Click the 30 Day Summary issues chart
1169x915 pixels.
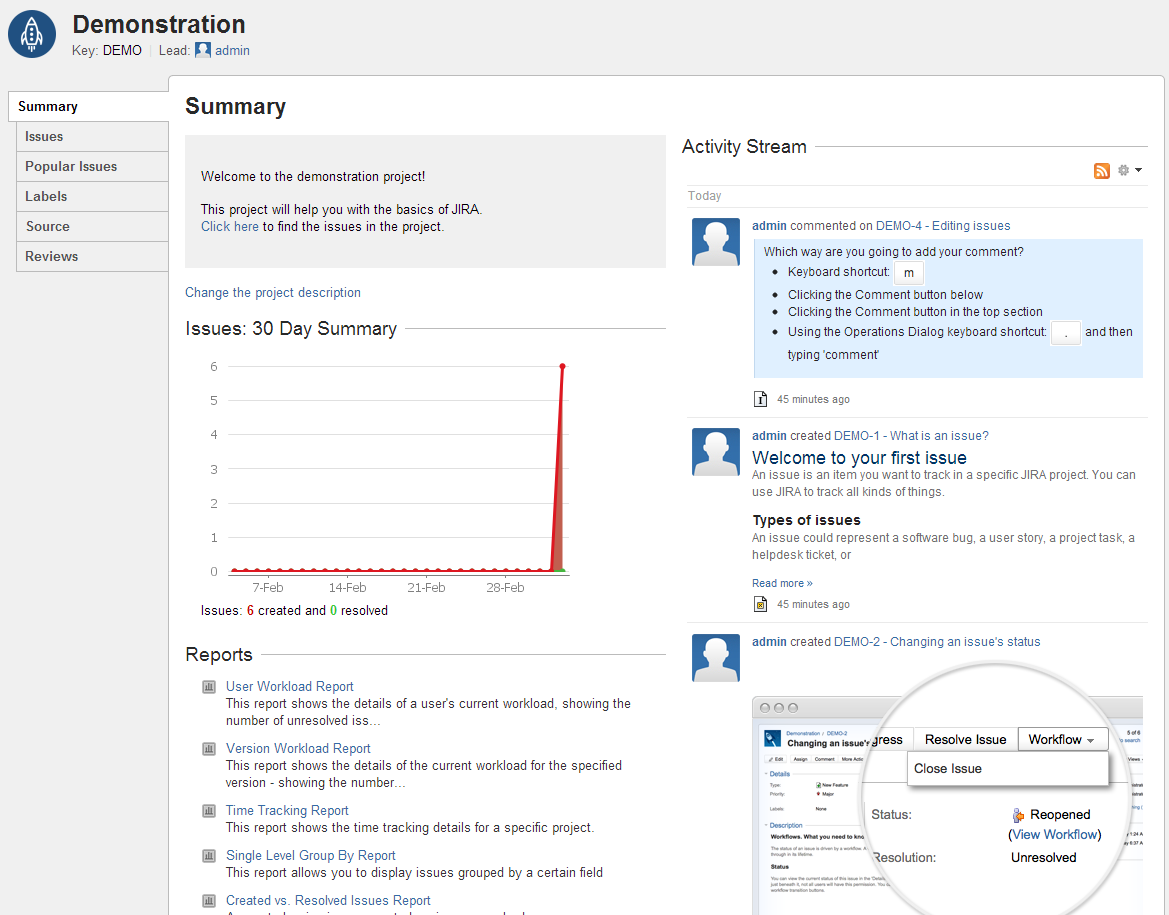click(x=388, y=476)
